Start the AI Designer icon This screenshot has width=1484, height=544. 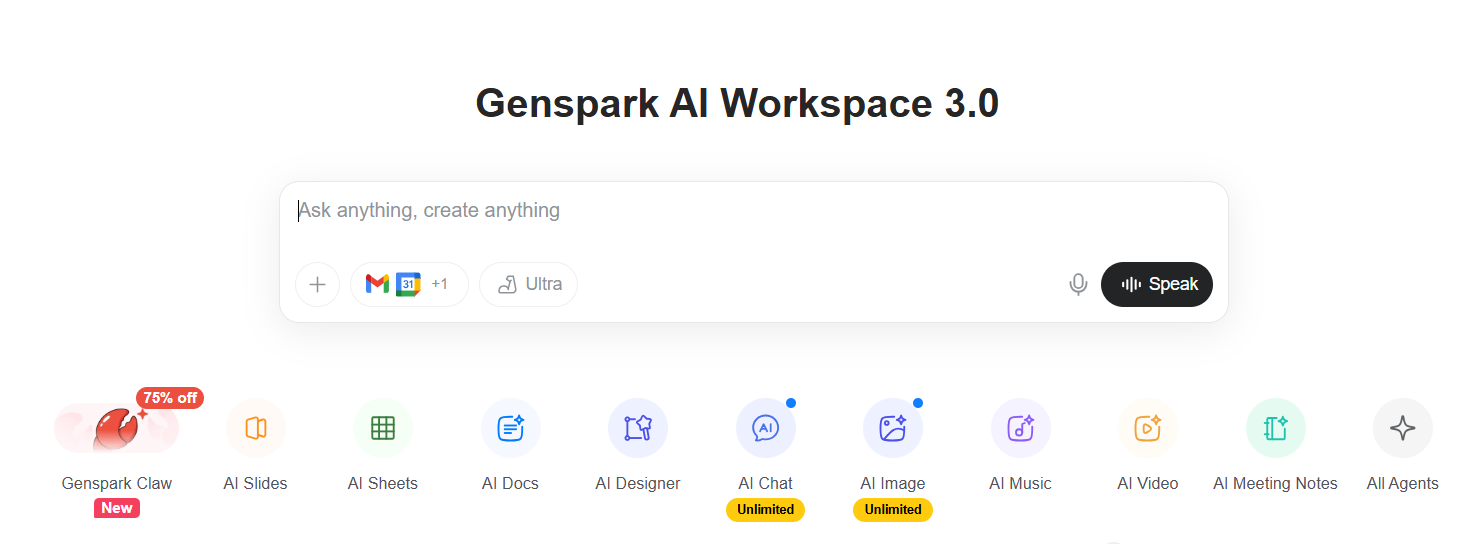coord(638,428)
